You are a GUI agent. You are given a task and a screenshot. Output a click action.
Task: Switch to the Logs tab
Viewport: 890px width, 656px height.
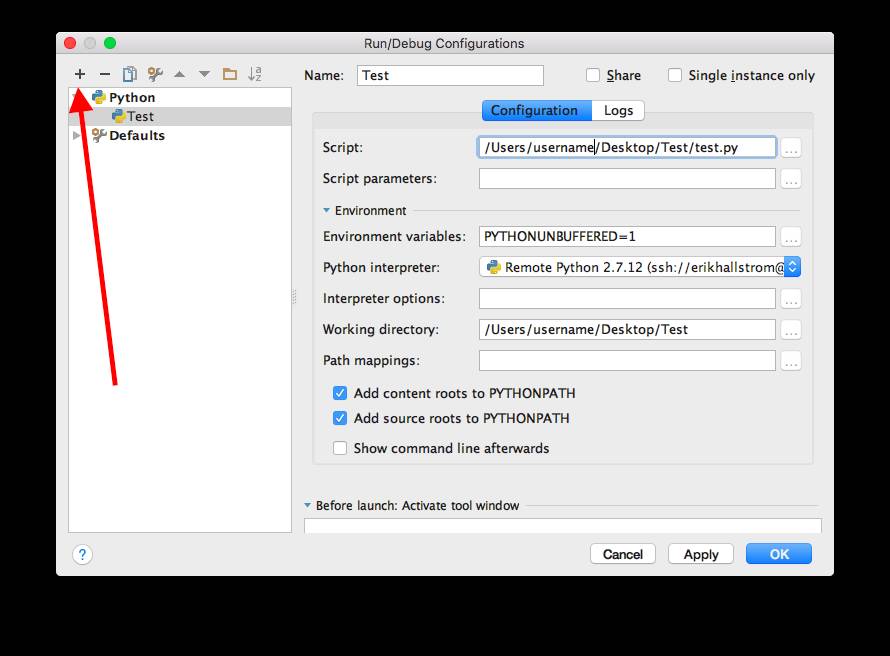(618, 111)
